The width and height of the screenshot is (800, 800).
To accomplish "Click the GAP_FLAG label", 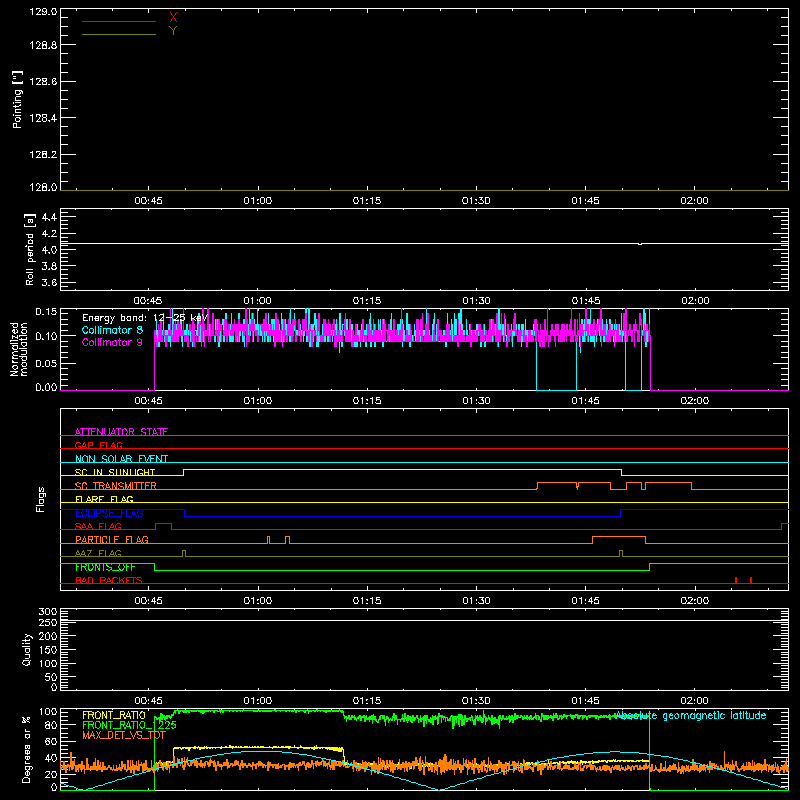I will coord(98,445).
